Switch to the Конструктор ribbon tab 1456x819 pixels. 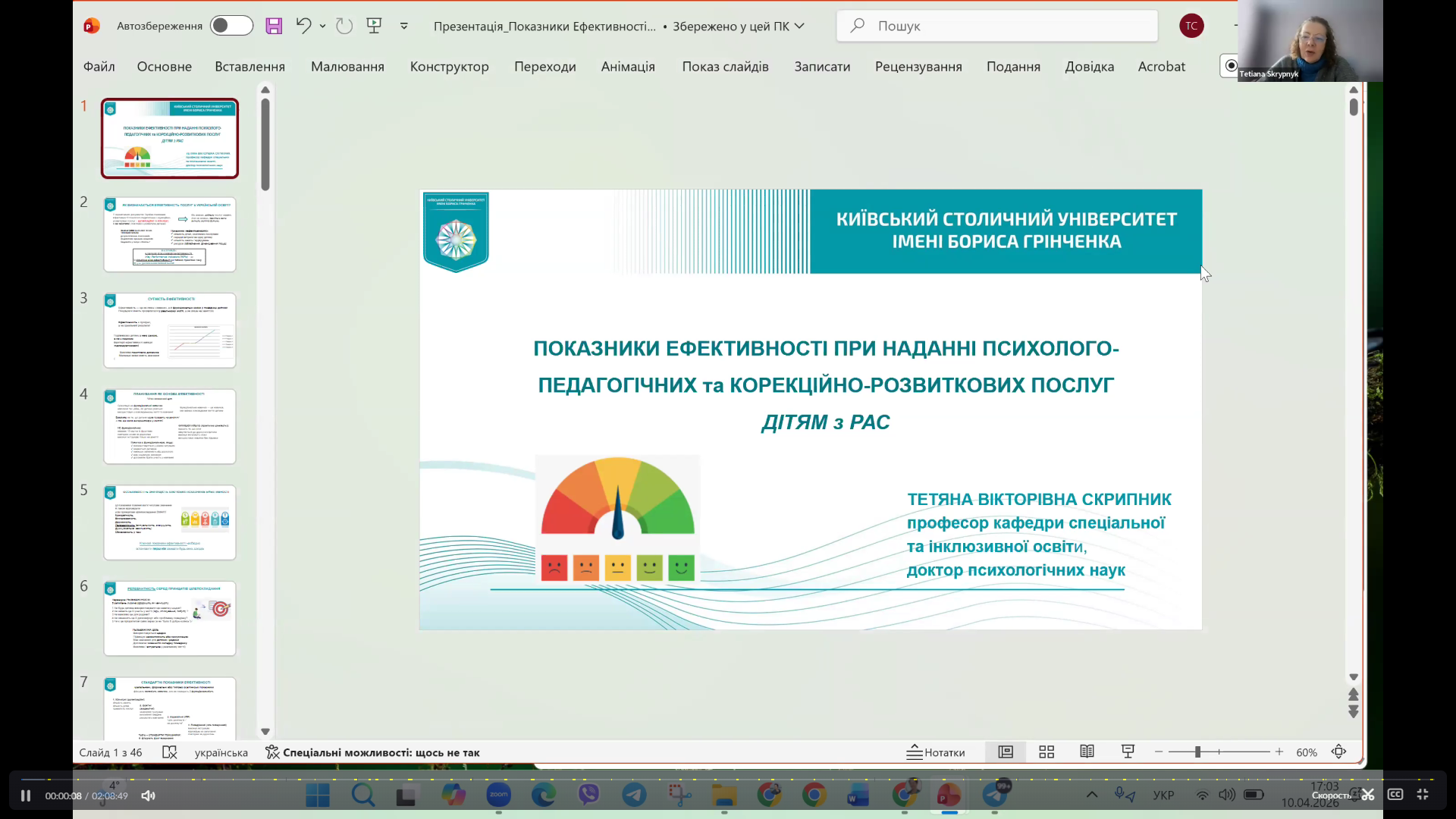click(449, 67)
